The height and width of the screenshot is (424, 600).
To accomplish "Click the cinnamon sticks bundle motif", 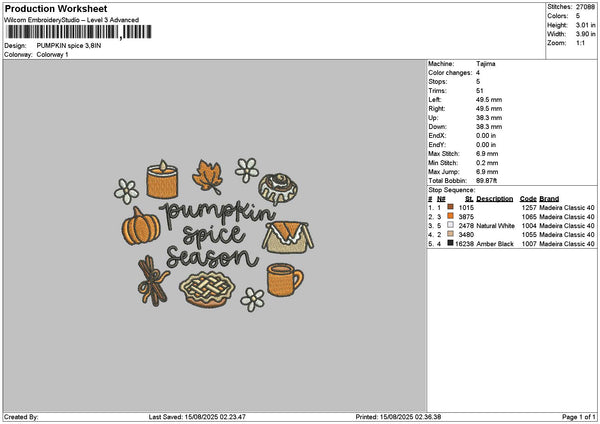I will click(x=153, y=281).
